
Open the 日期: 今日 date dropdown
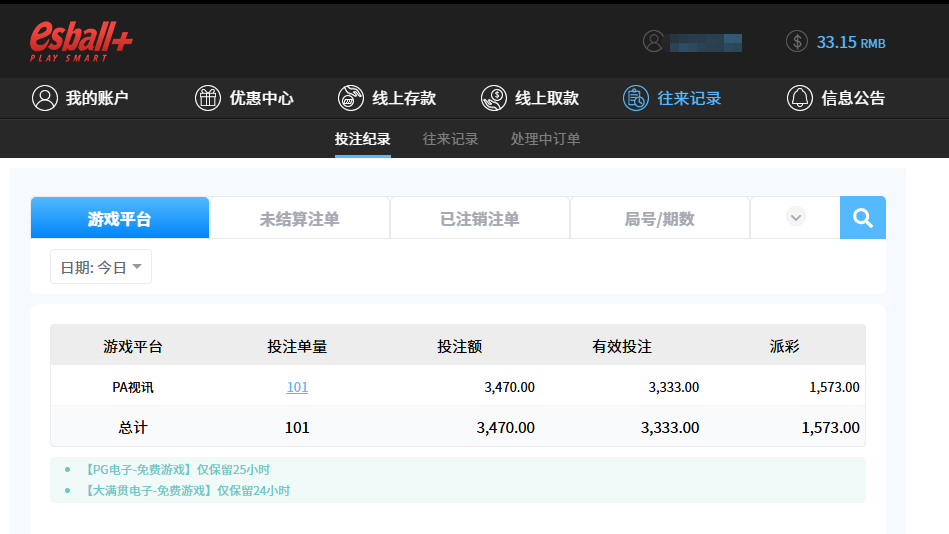tap(101, 267)
